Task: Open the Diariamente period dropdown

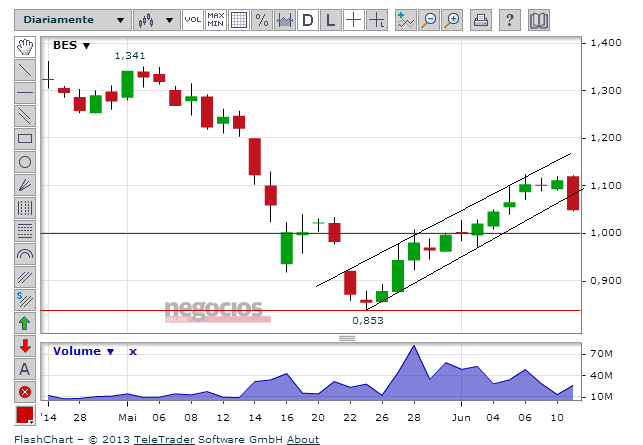Action: [73, 20]
